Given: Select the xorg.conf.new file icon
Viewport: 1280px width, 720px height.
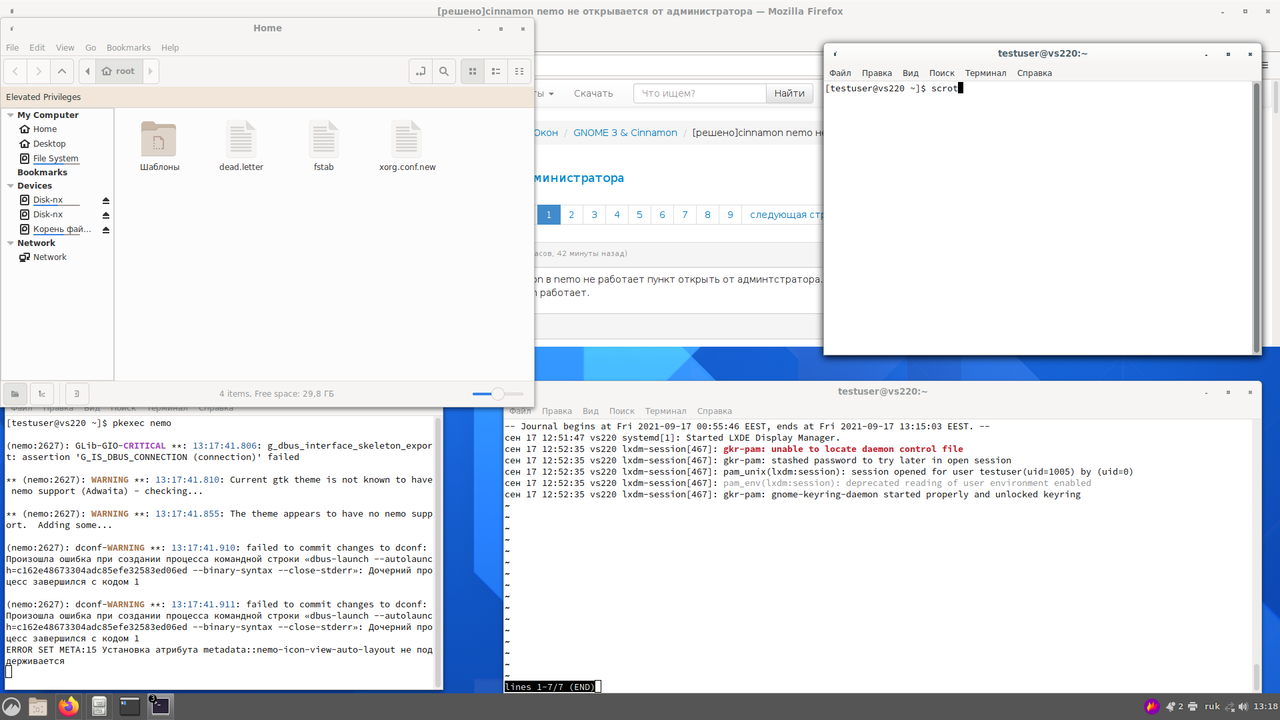Looking at the screenshot, I should click(x=406, y=140).
